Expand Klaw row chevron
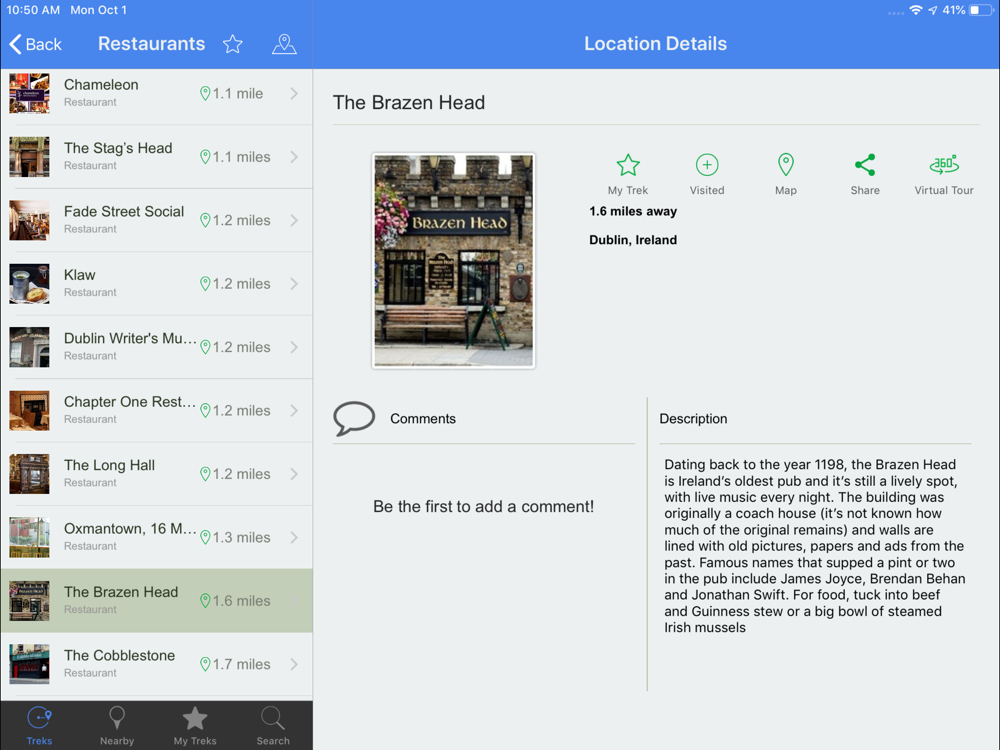This screenshot has width=1000, height=750. (294, 284)
